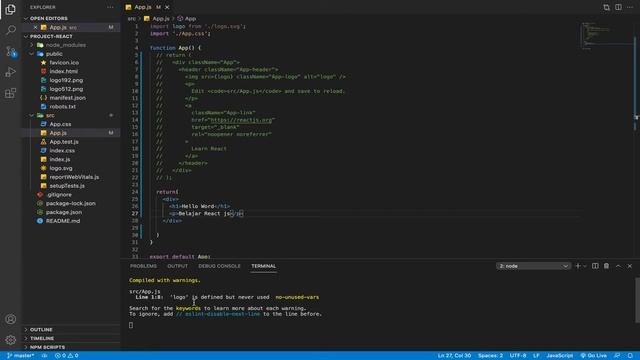Screen dimensions: 640x360
Task: Split the terminal panel
Action: click(595, 266)
